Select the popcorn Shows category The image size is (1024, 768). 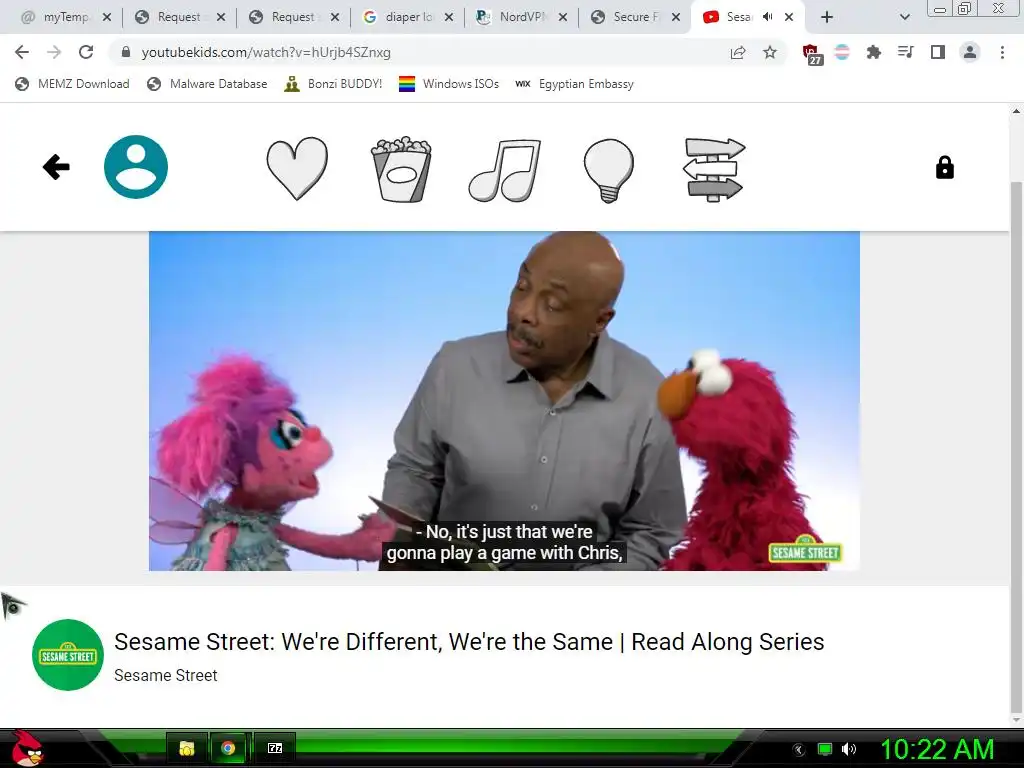[401, 169]
